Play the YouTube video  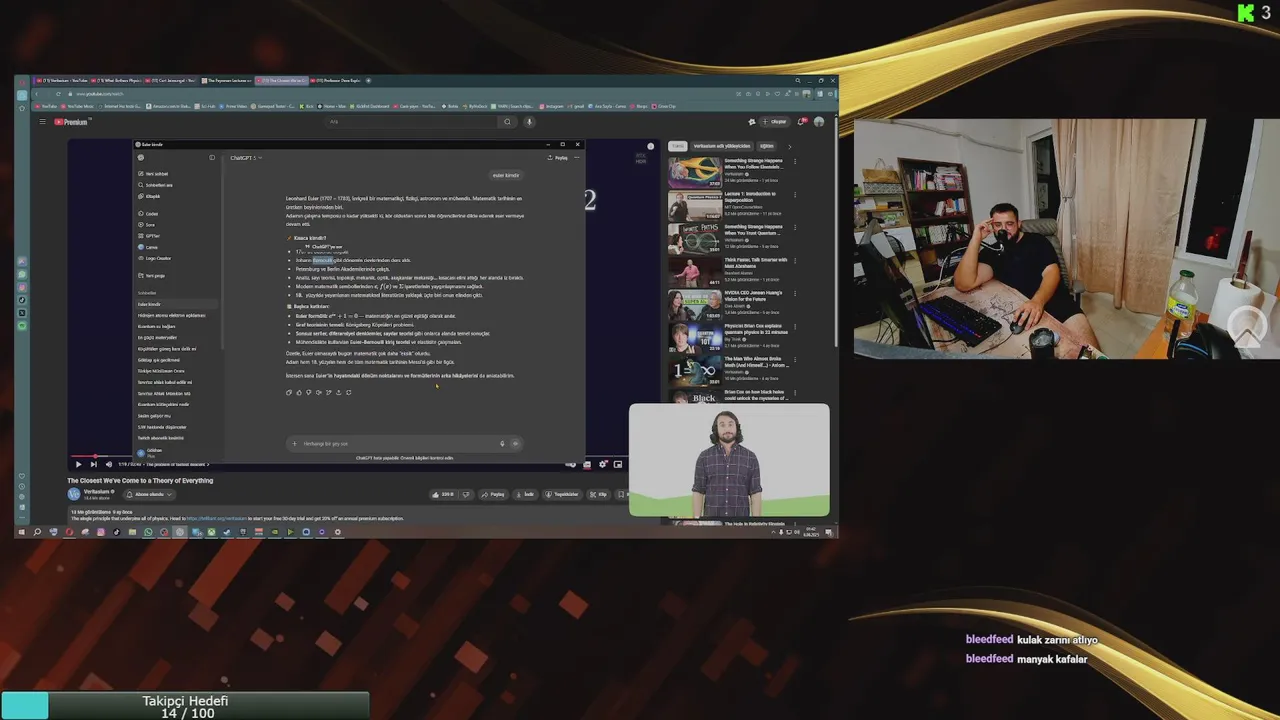[78, 464]
